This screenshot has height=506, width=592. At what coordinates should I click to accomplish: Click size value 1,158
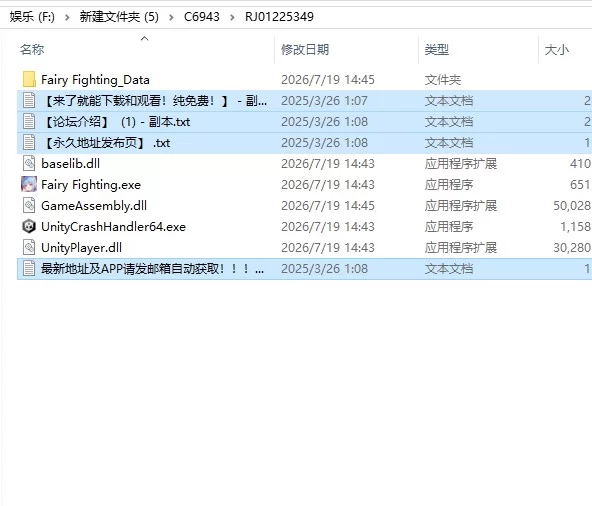[576, 227]
